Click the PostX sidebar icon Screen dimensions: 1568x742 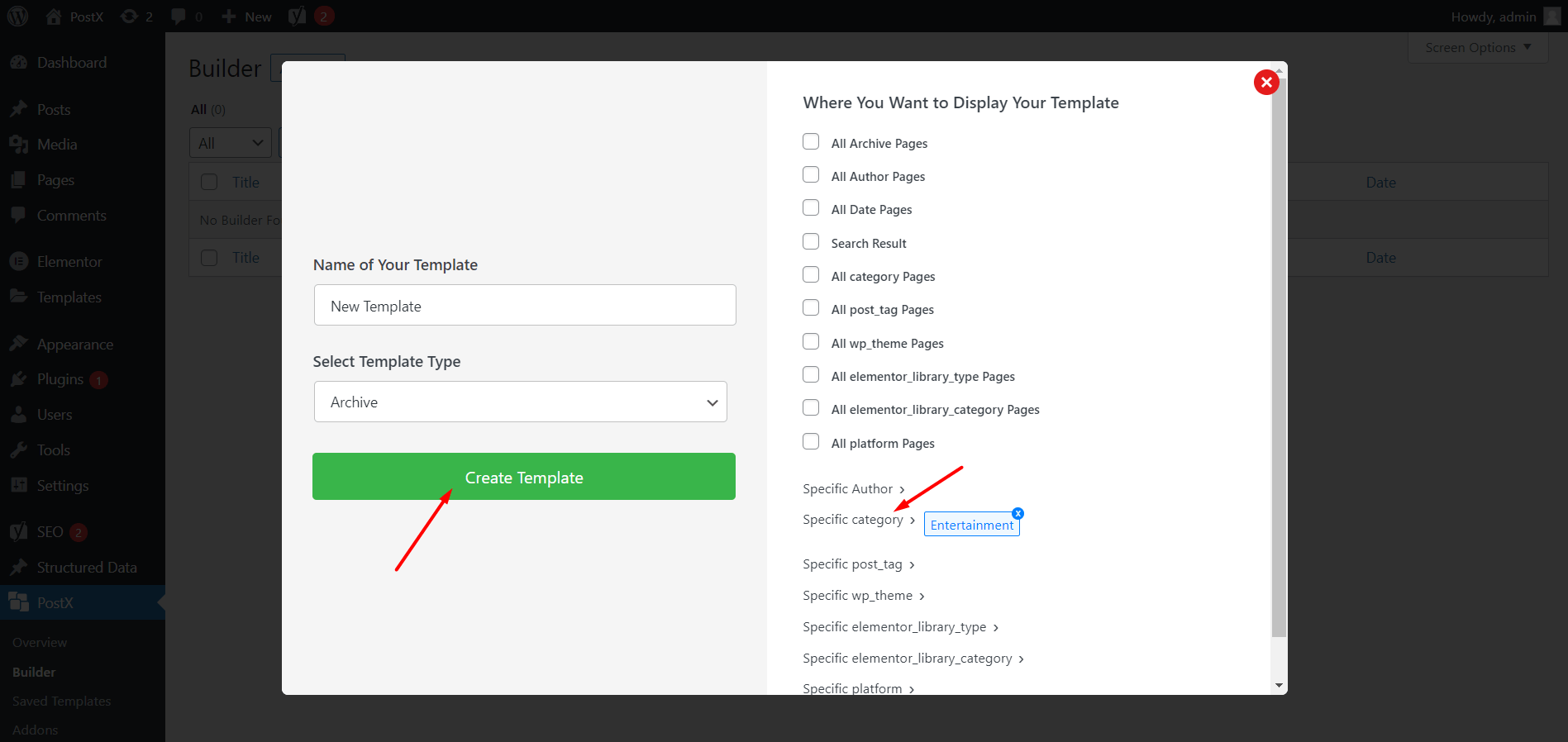pos(18,602)
